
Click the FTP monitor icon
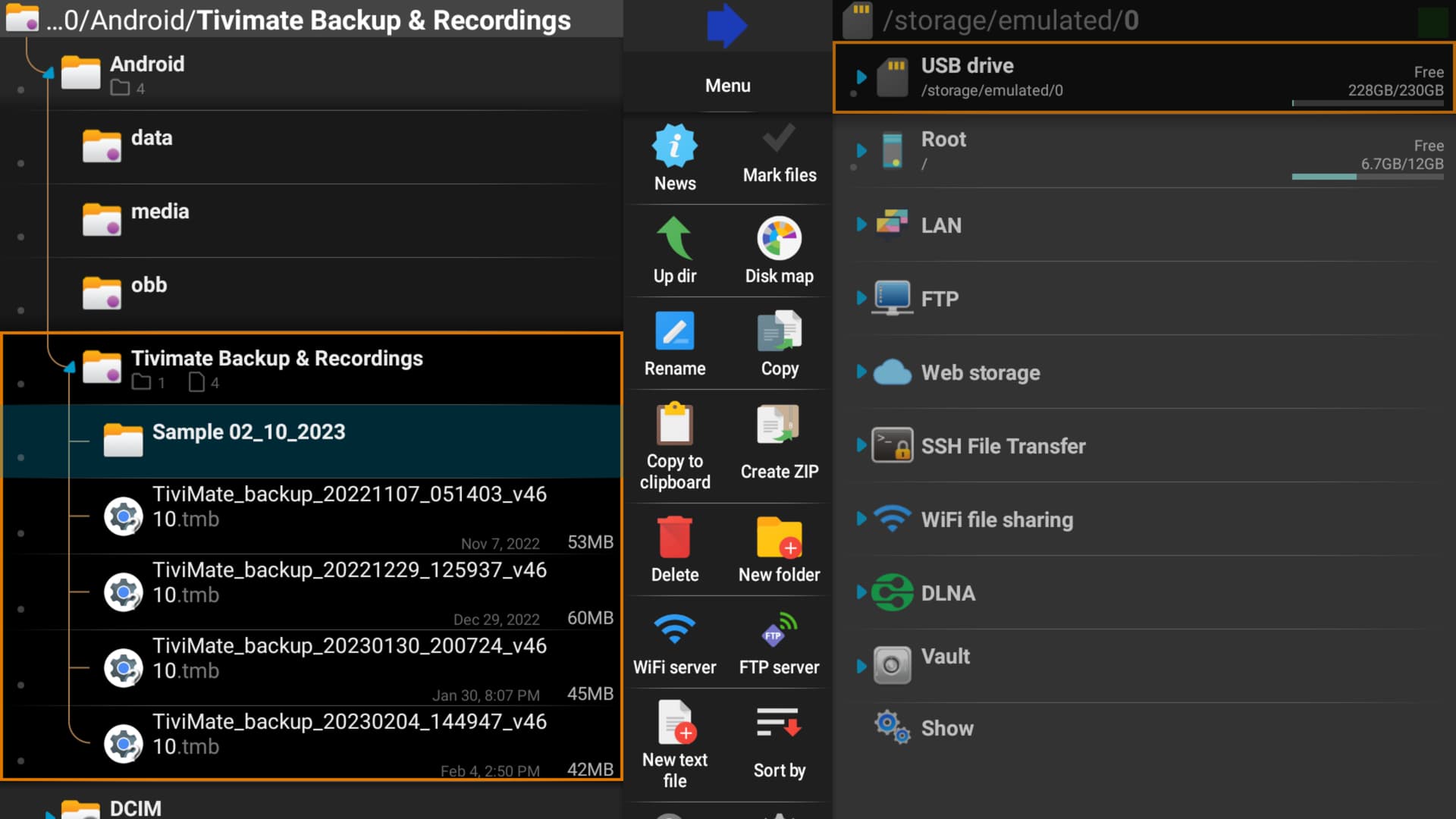[892, 298]
